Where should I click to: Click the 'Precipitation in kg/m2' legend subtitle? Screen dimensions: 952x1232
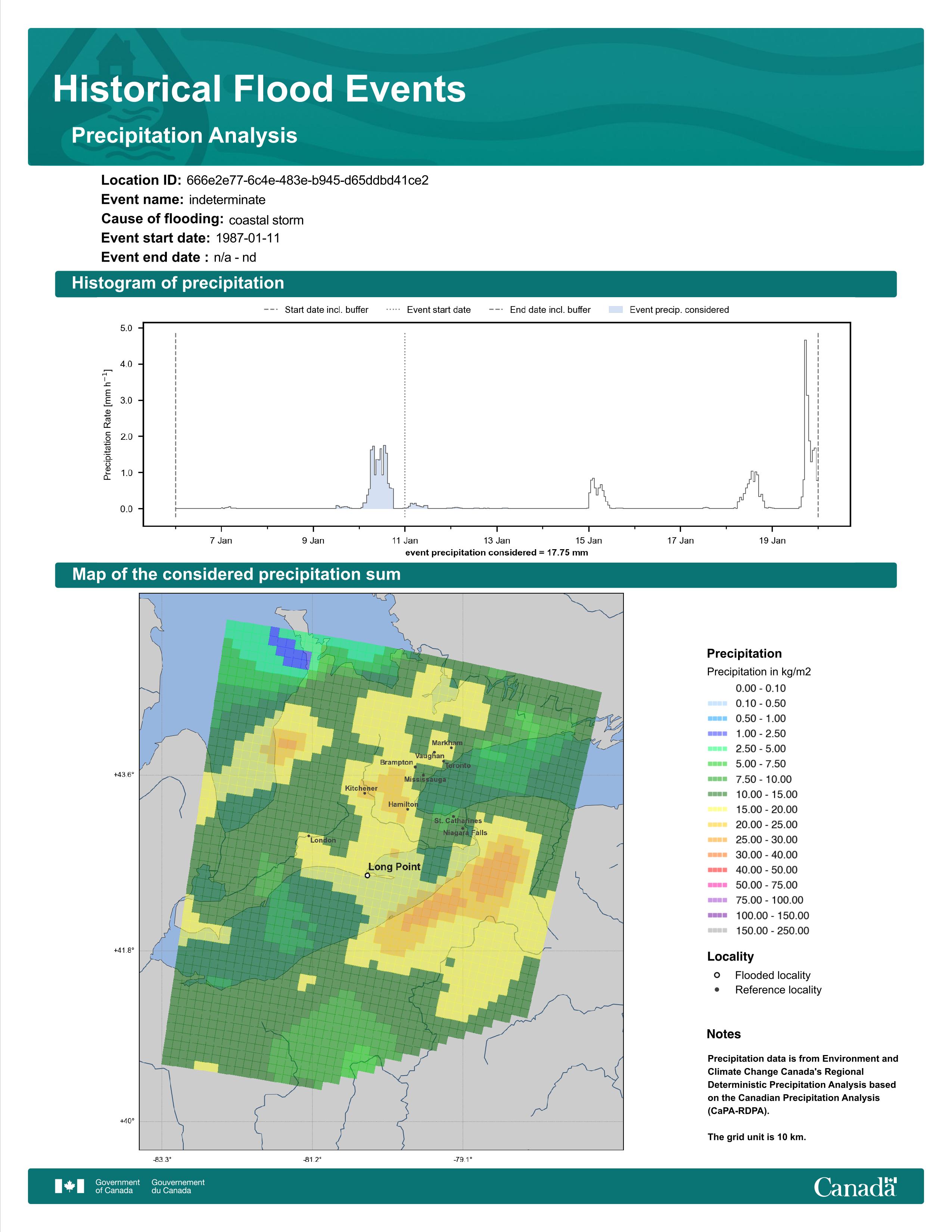(x=759, y=671)
